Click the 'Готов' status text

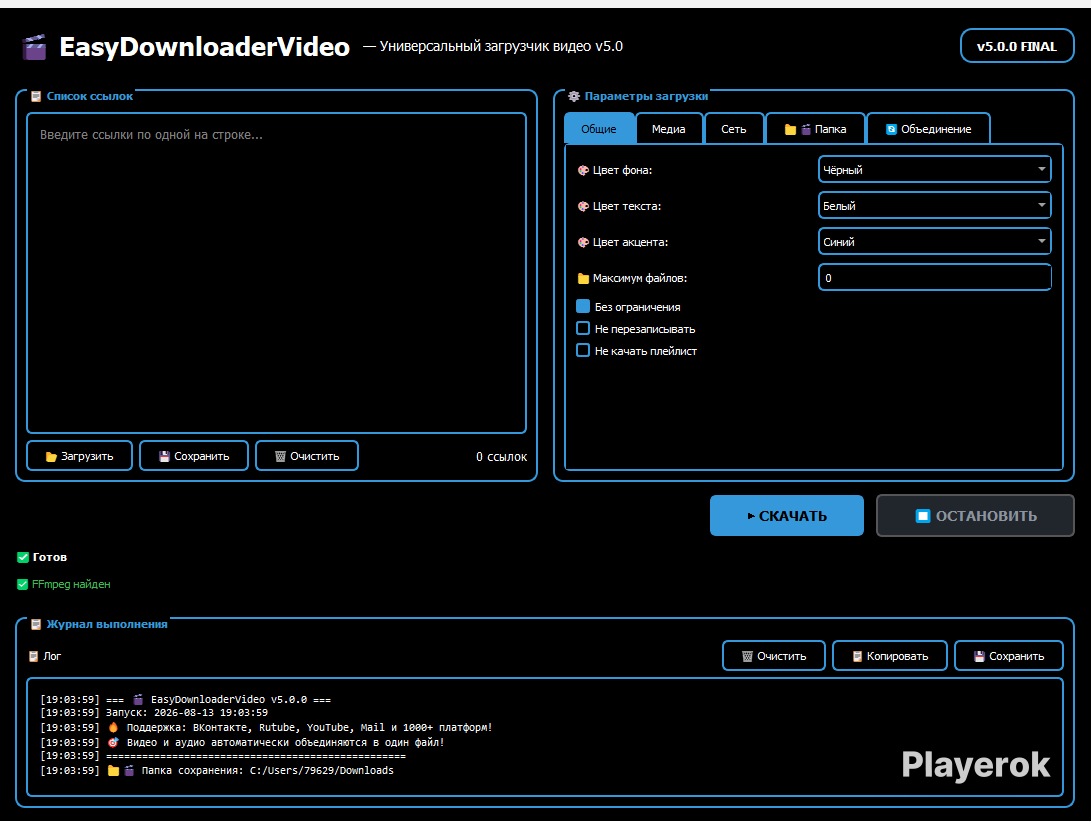[x=50, y=557]
